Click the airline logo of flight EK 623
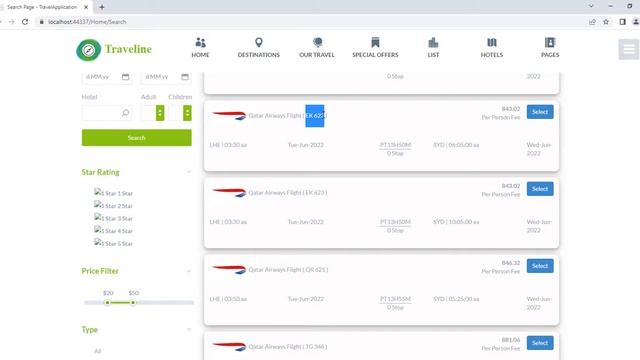 point(229,192)
